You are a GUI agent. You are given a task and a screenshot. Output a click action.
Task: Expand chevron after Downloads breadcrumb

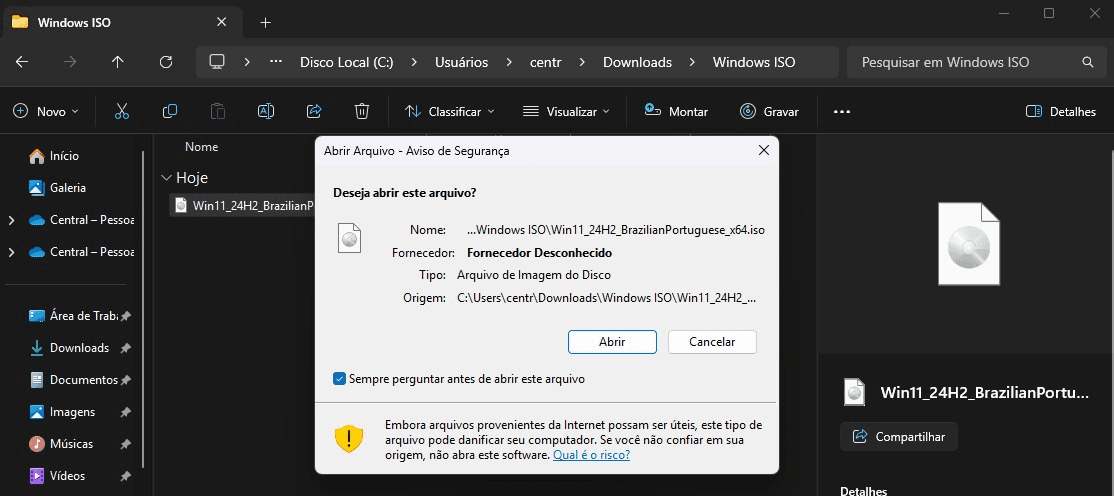tap(692, 63)
